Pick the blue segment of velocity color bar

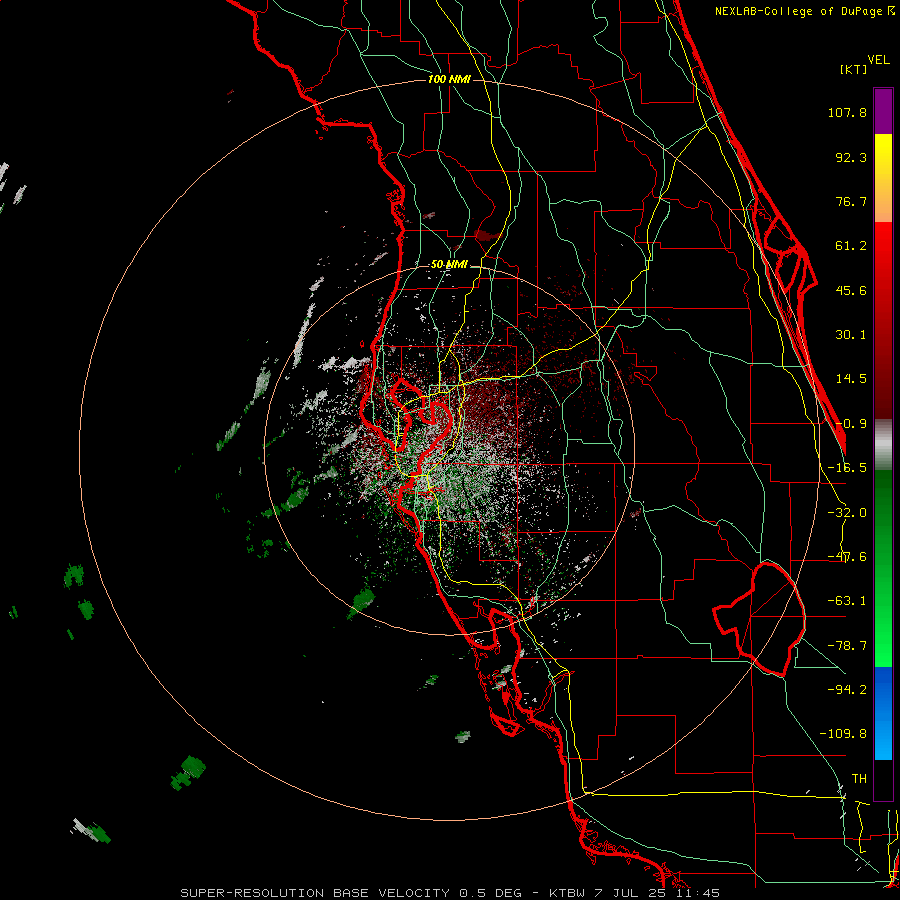tap(883, 713)
